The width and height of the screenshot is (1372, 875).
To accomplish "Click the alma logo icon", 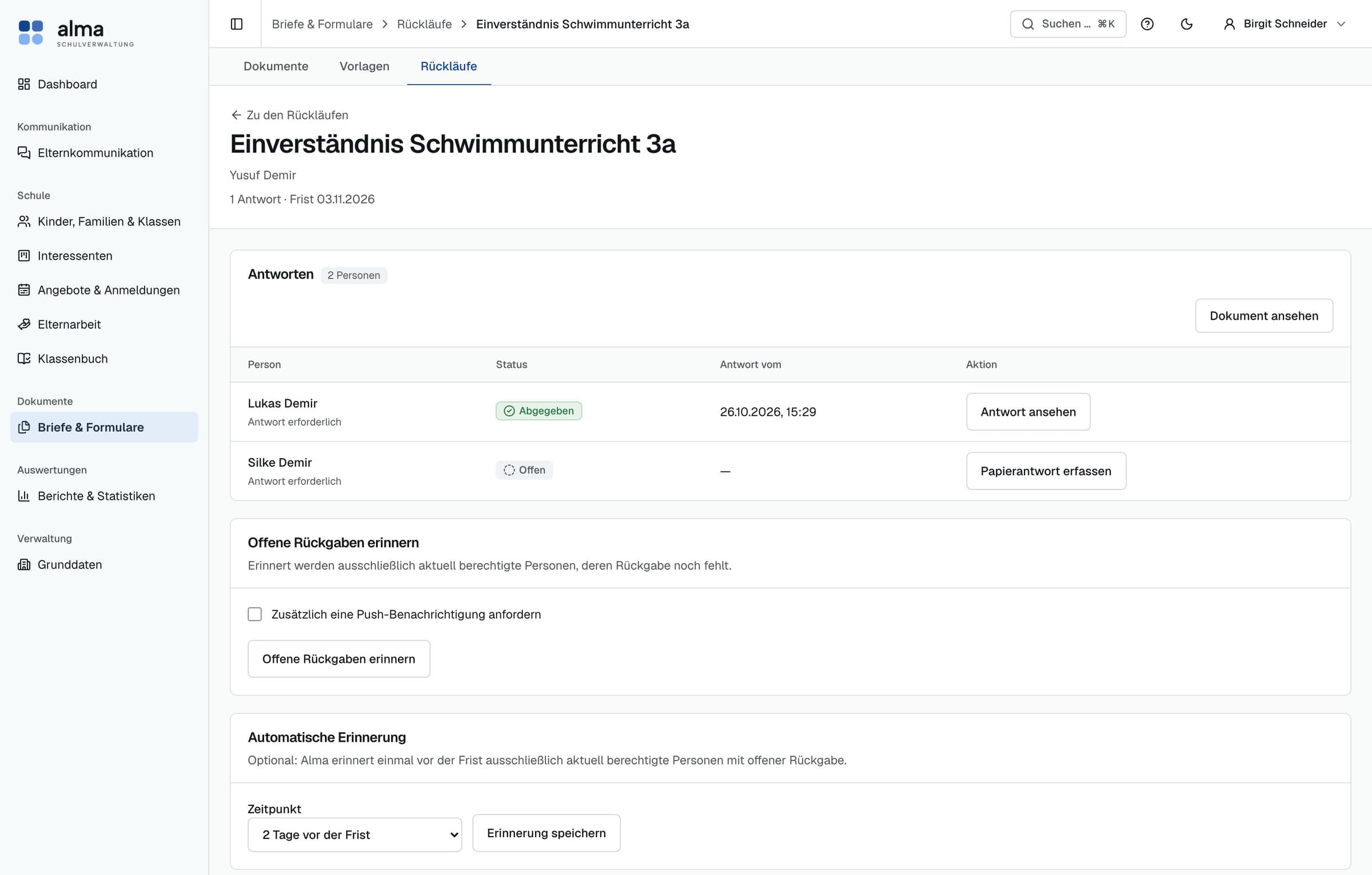I will pos(31,33).
